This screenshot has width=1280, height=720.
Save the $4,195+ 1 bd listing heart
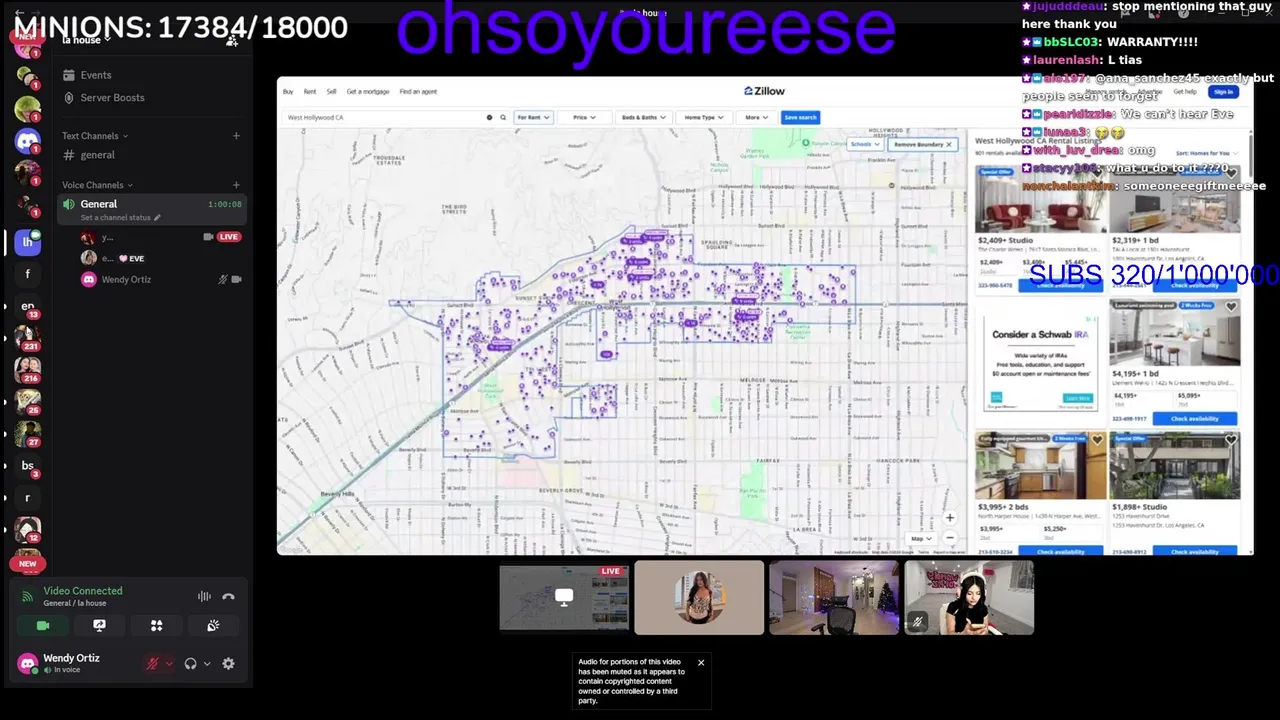coord(1231,307)
